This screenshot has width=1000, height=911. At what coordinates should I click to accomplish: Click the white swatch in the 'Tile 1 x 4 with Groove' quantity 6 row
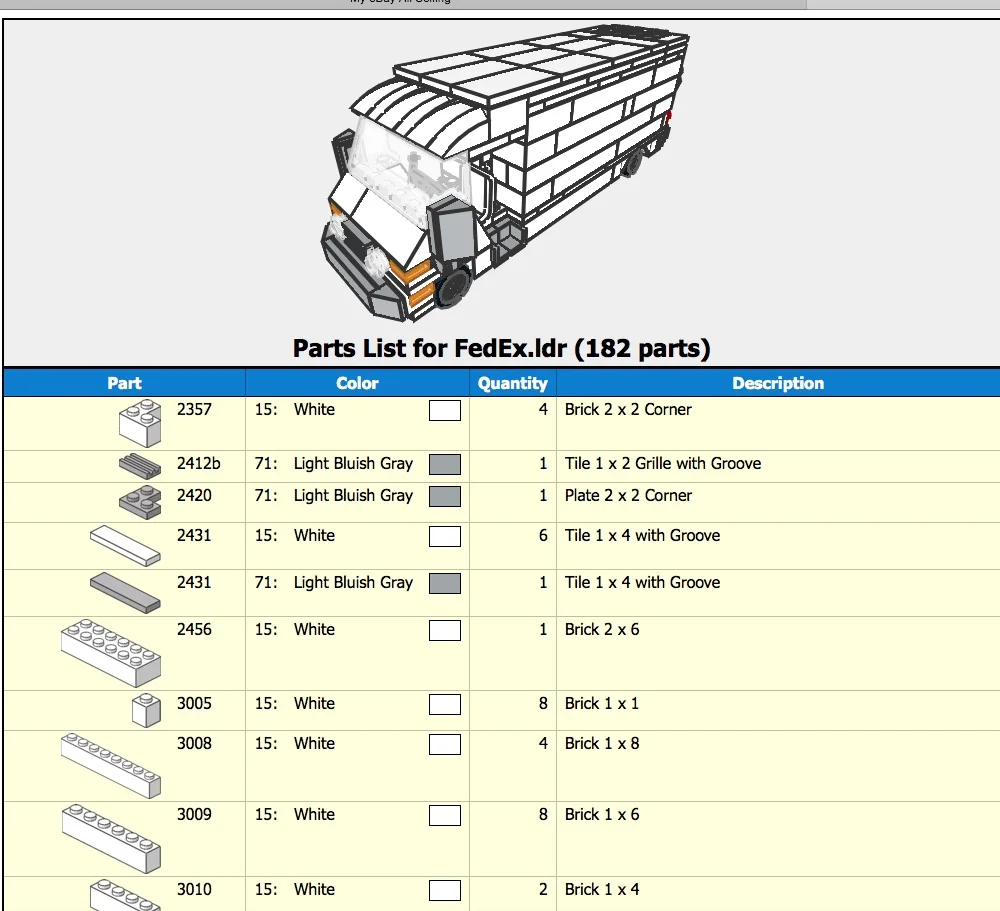click(445, 537)
